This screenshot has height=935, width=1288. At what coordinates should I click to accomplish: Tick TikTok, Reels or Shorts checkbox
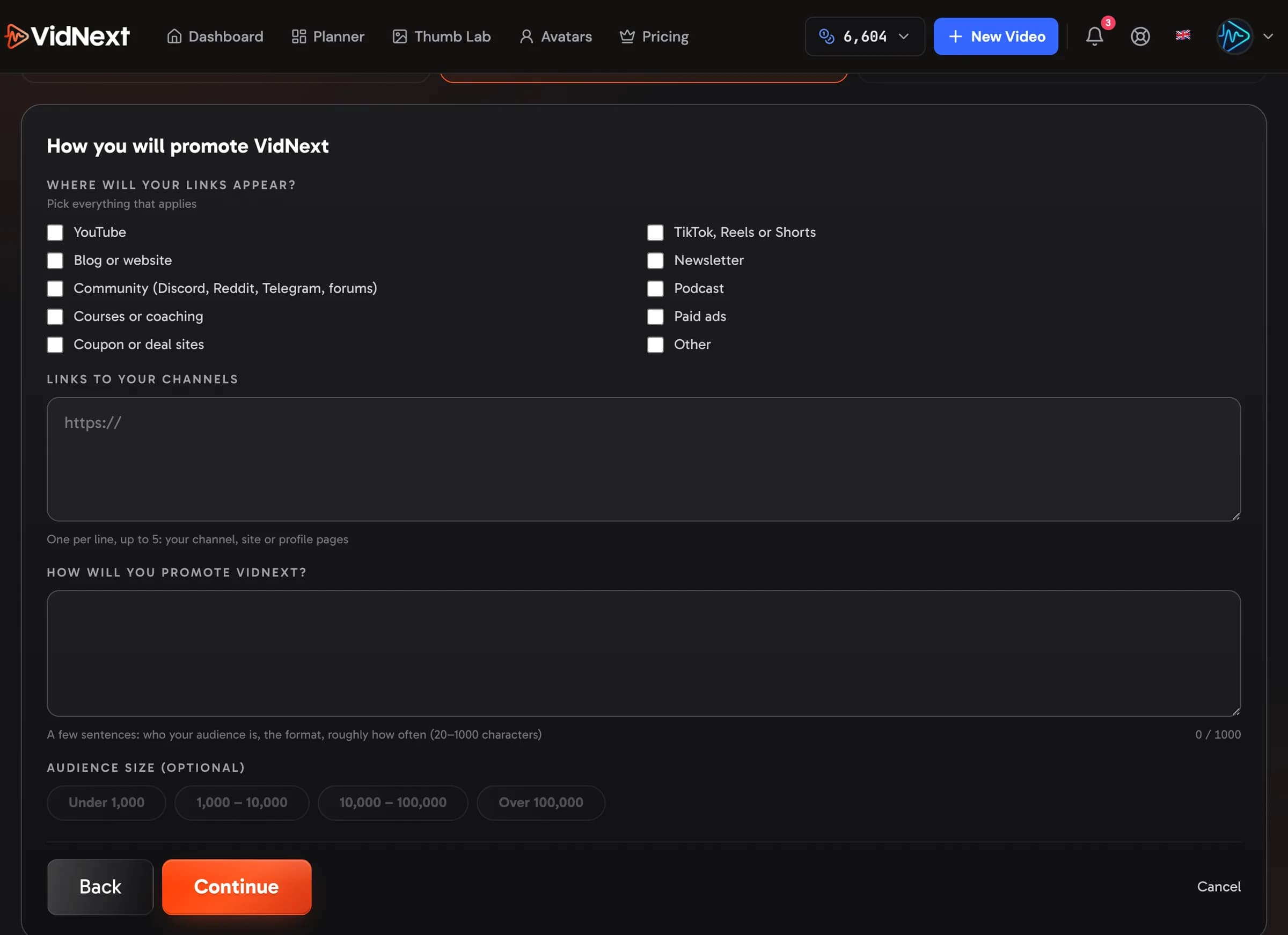coord(655,232)
